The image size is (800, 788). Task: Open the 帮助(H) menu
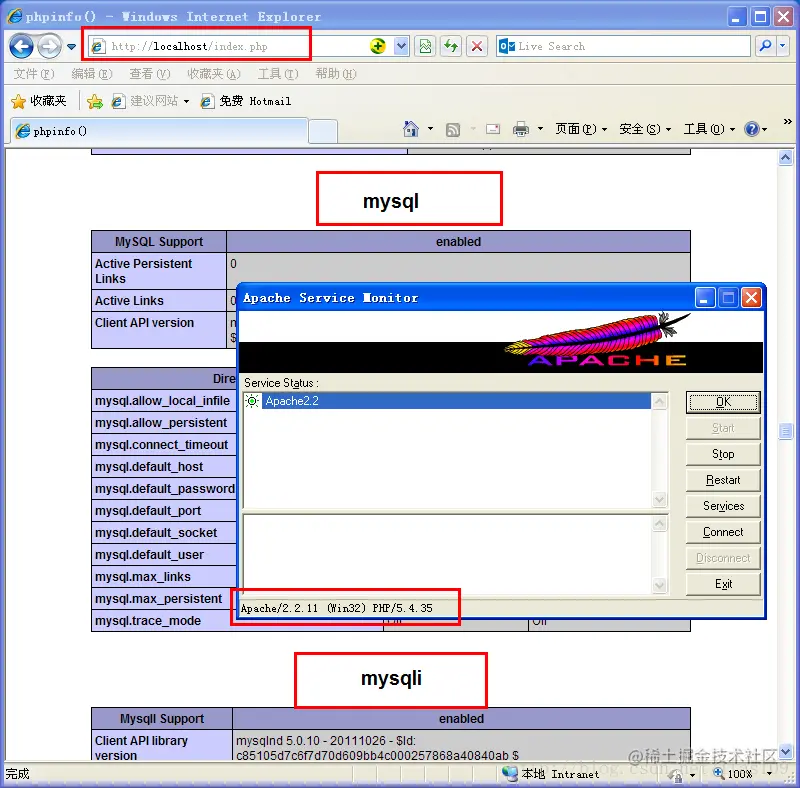(x=336, y=74)
